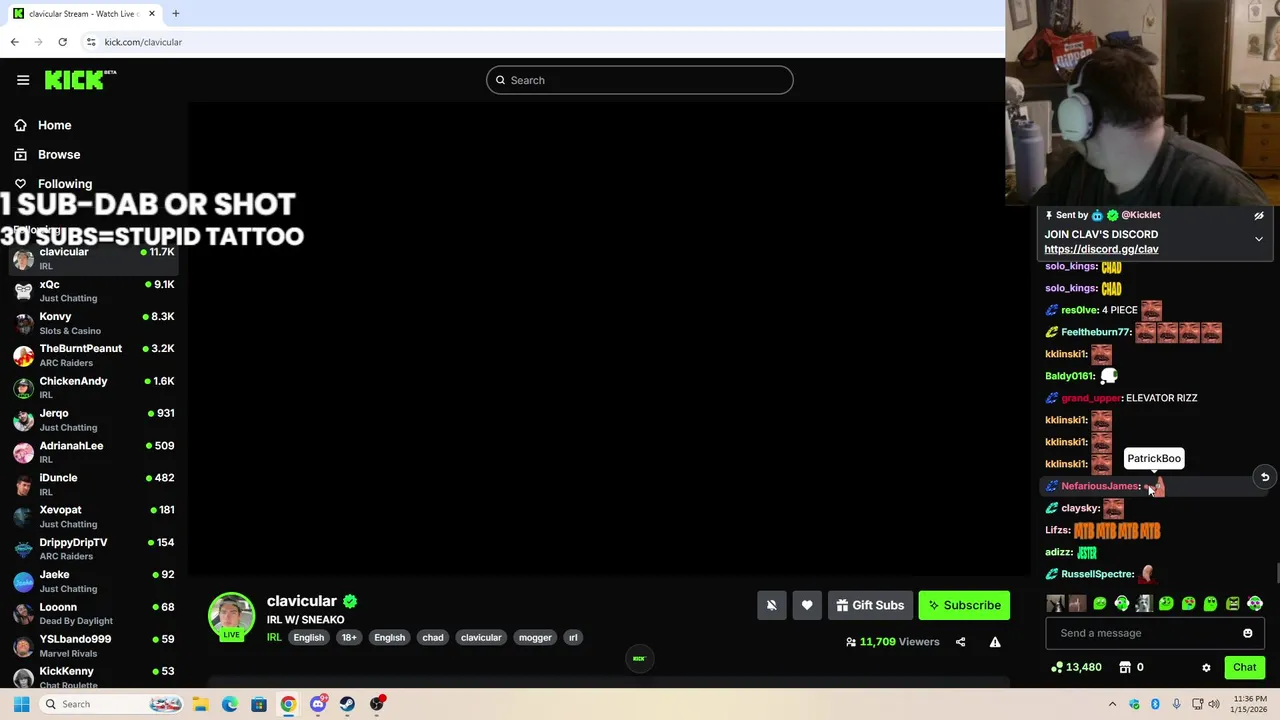1280x720 pixels.
Task: Open the chat shop icon
Action: [1125, 667]
